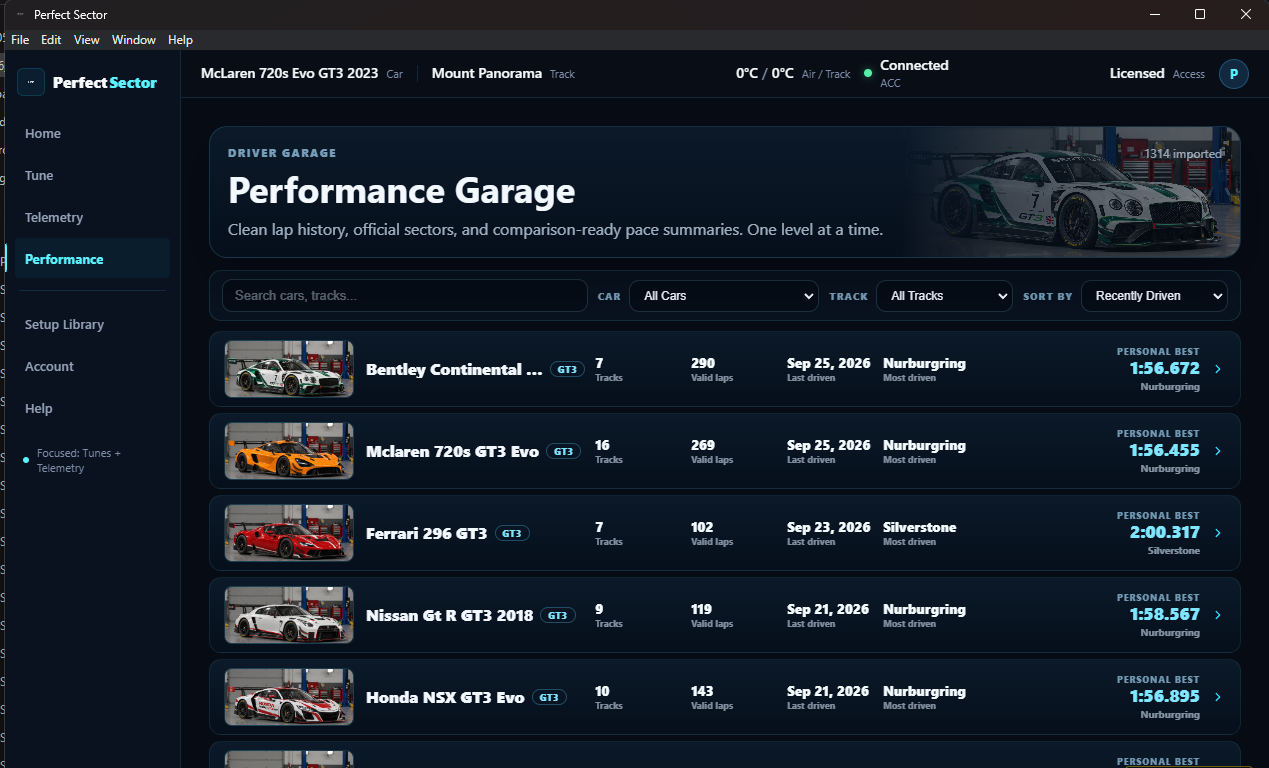Viewport: 1269px width, 768px height.
Task: Click the Honda NSX GT3 Evo name
Action: (x=445, y=697)
